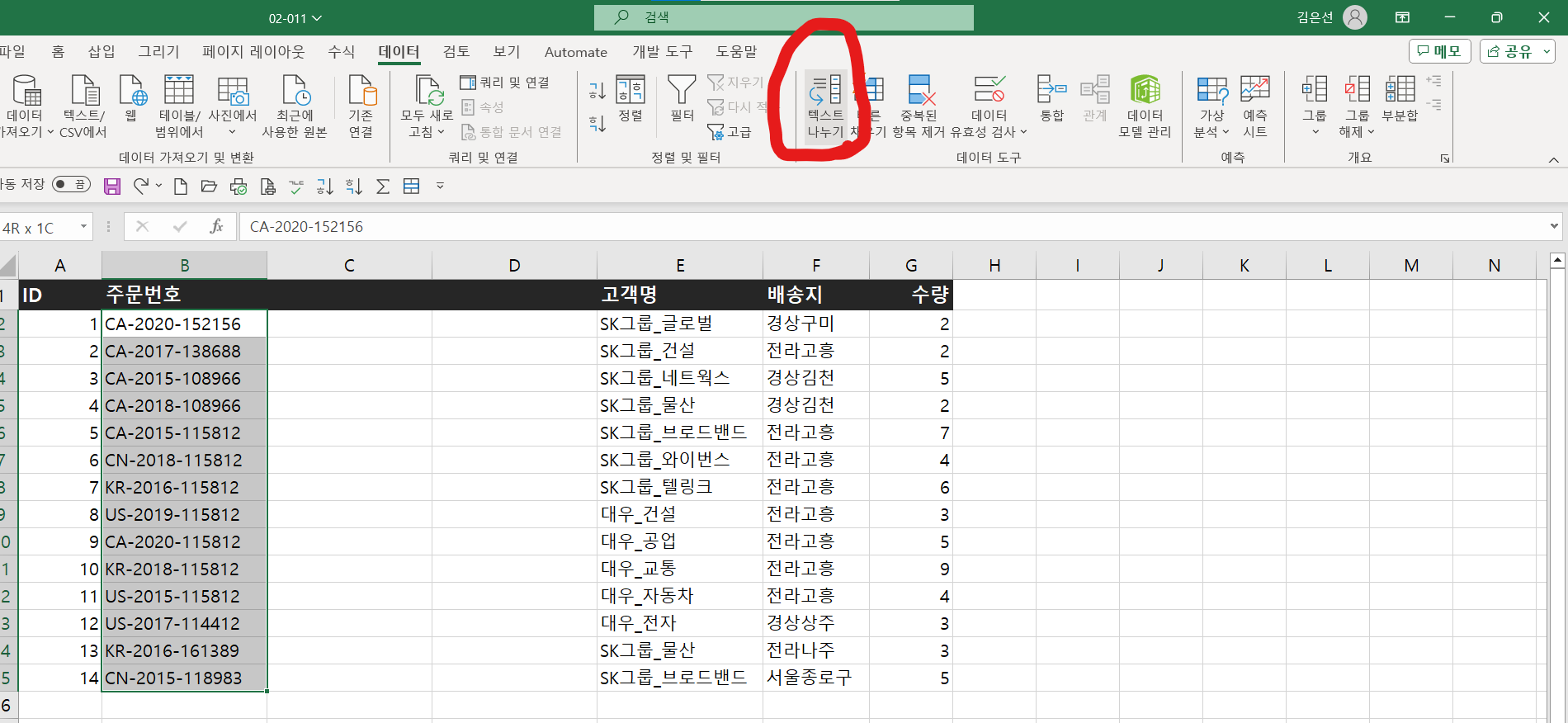The width and height of the screenshot is (1568, 723).
Task: Create an 예측 시트 forecast sheet
Action: [x=1254, y=106]
